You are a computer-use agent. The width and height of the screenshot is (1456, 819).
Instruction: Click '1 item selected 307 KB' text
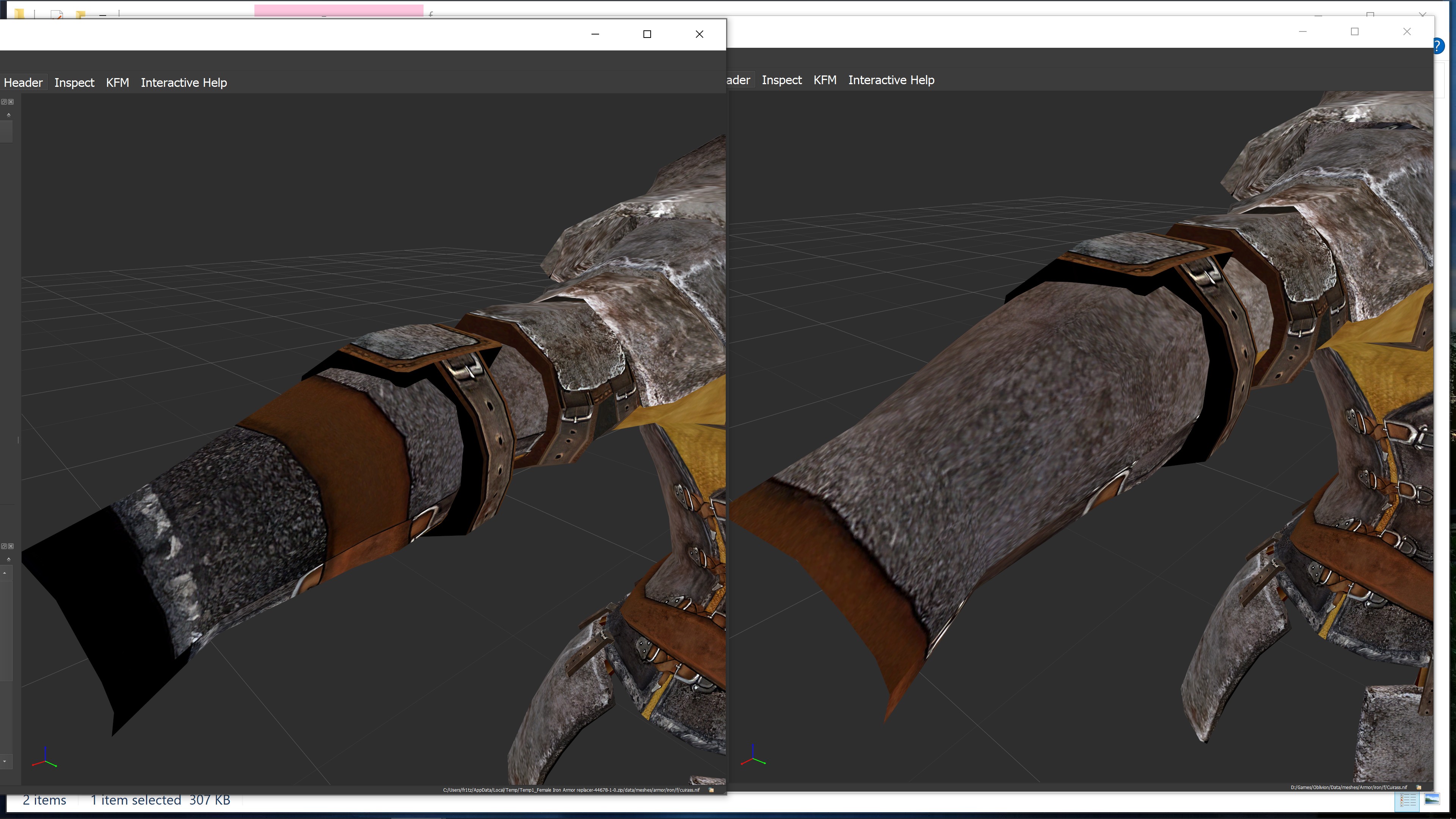click(160, 800)
